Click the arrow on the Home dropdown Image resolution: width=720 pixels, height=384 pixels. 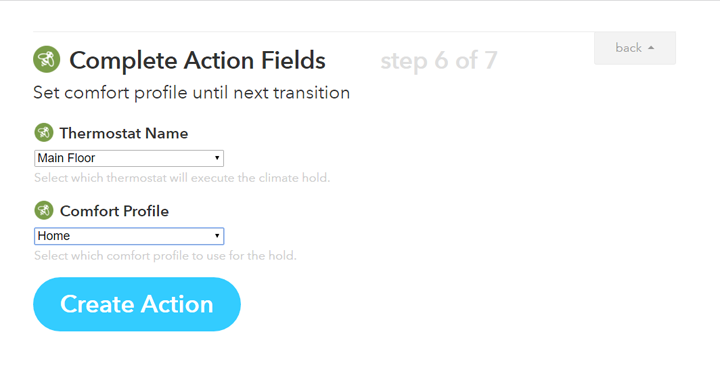tap(217, 236)
